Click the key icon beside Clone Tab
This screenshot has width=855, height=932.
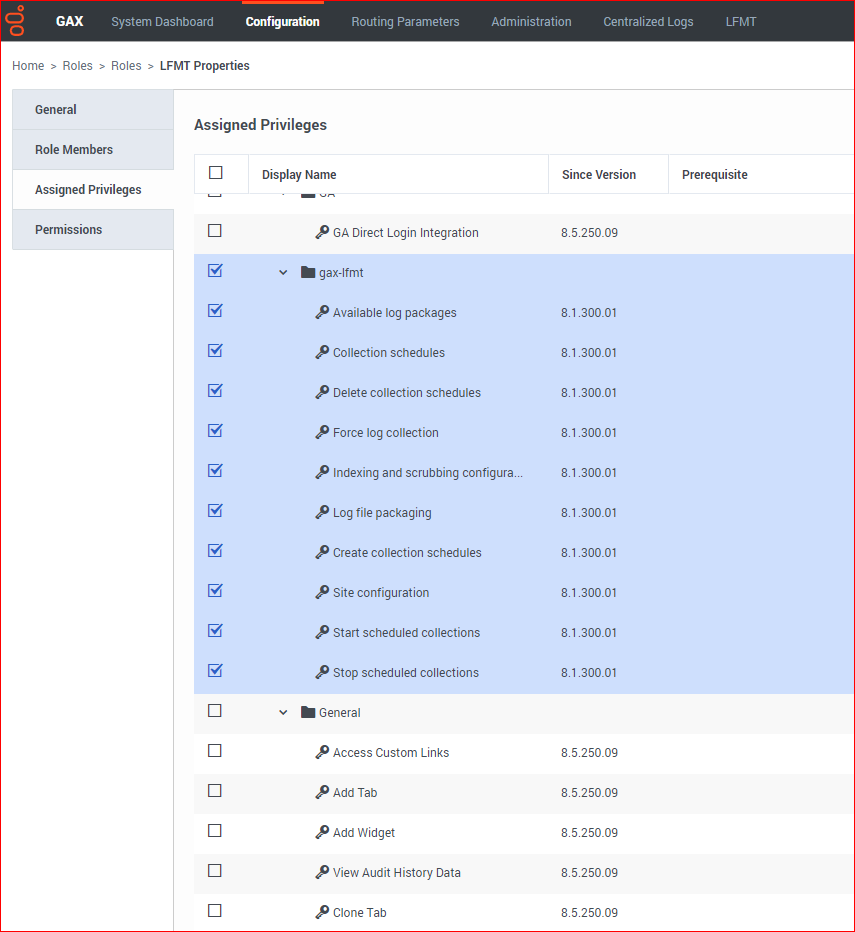tap(322, 911)
